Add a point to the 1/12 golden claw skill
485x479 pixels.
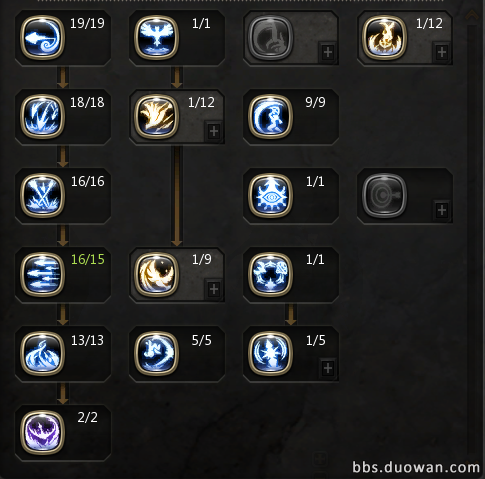214,131
